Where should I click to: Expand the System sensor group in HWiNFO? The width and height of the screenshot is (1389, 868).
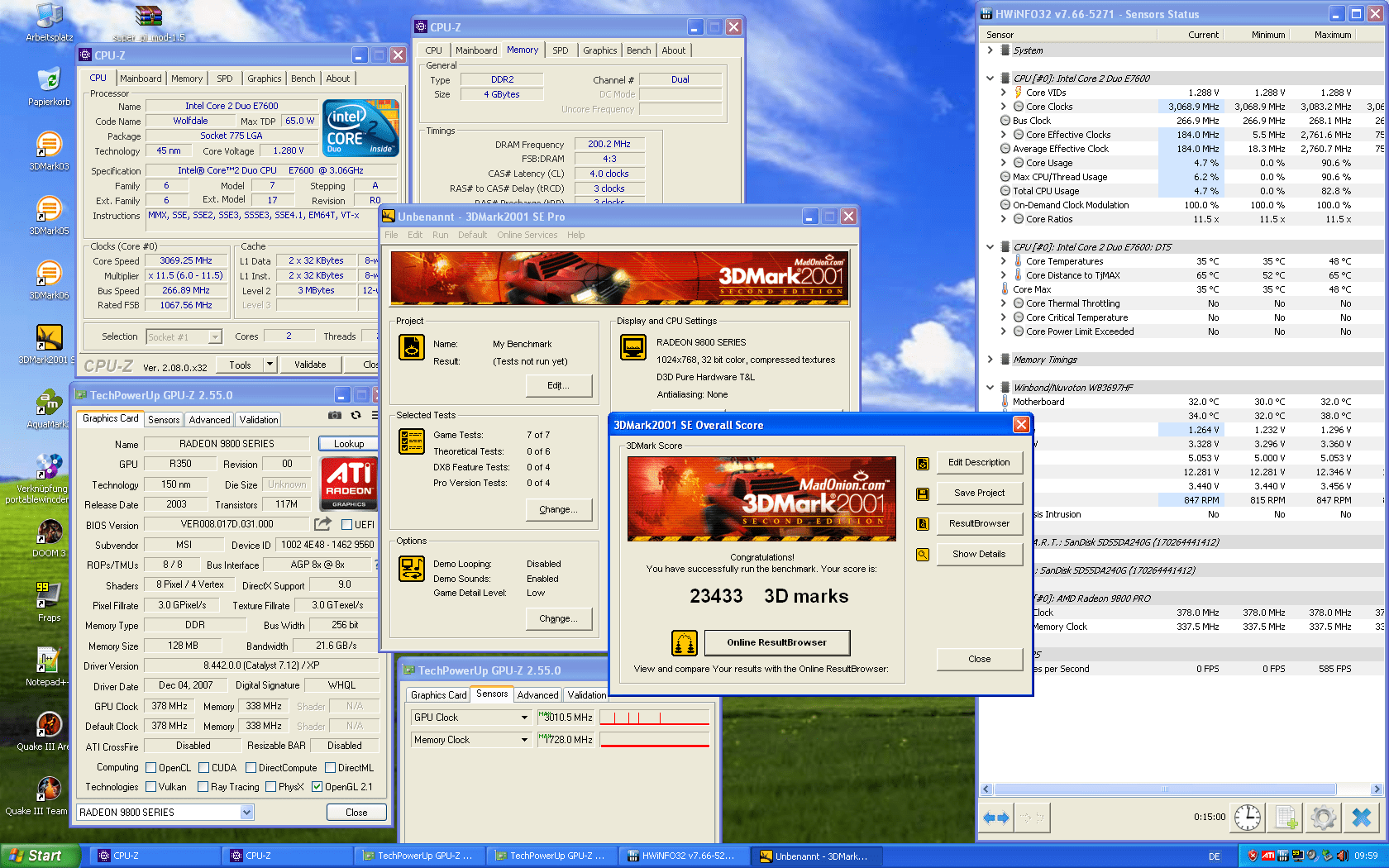coord(990,50)
